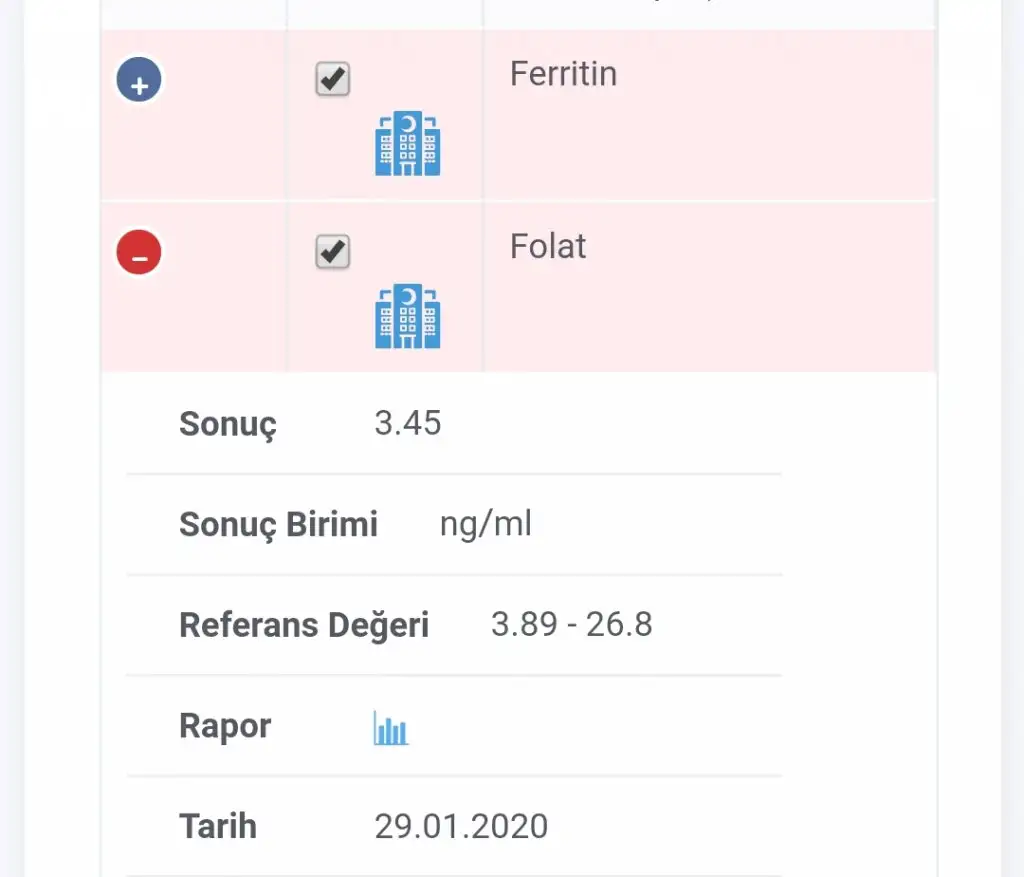Click the Rapor label
Image resolution: width=1024 pixels, height=877 pixels.
[x=225, y=726]
